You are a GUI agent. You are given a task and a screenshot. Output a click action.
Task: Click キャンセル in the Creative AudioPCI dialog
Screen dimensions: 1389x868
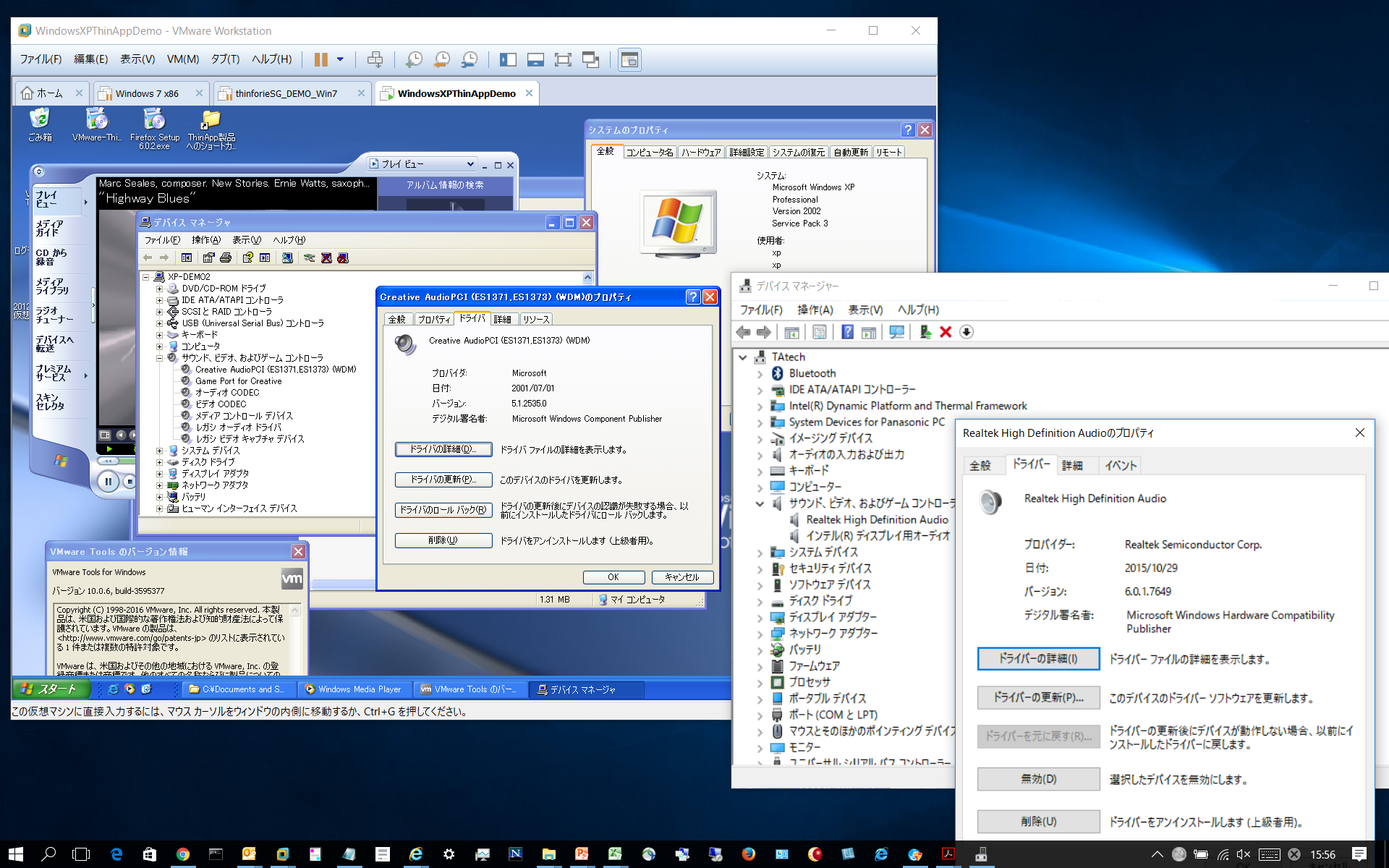[x=682, y=577]
